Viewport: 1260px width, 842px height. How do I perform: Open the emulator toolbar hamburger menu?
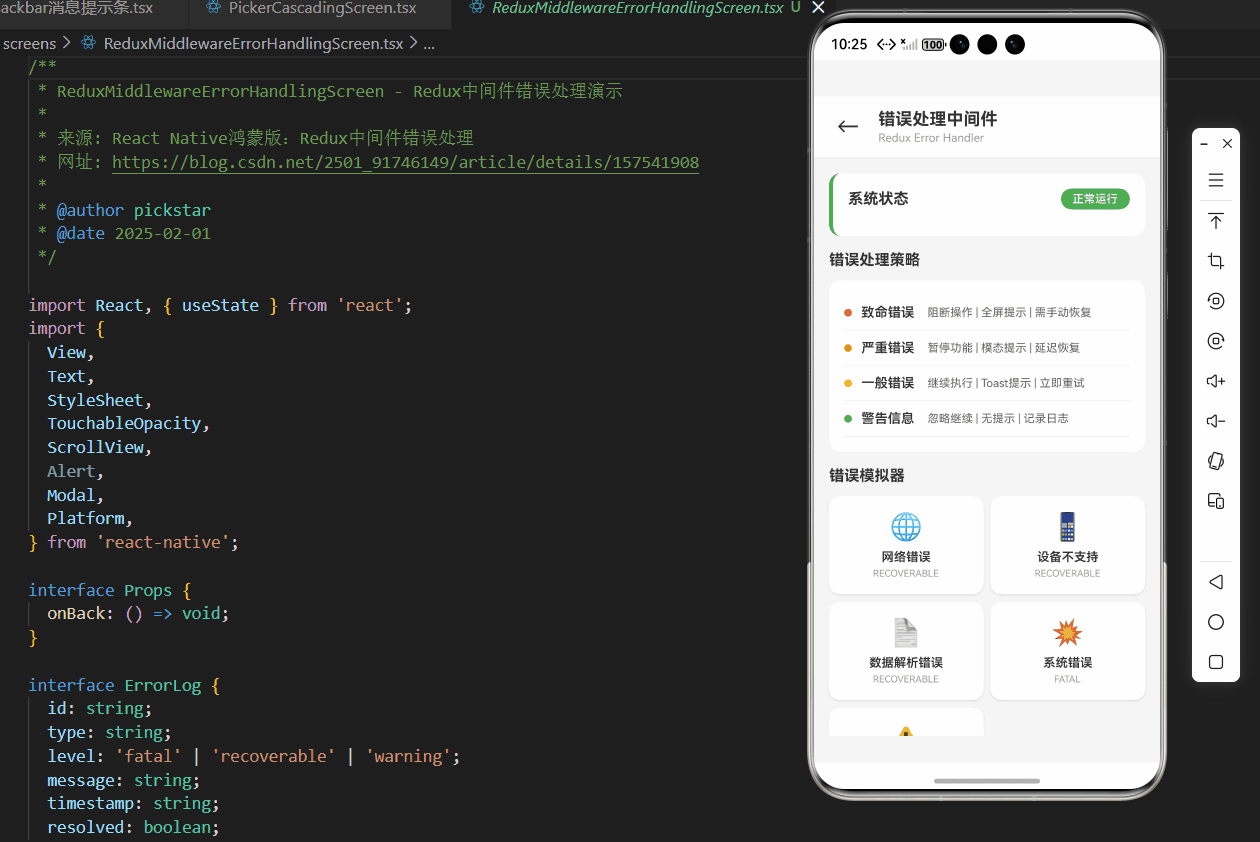tap(1216, 180)
